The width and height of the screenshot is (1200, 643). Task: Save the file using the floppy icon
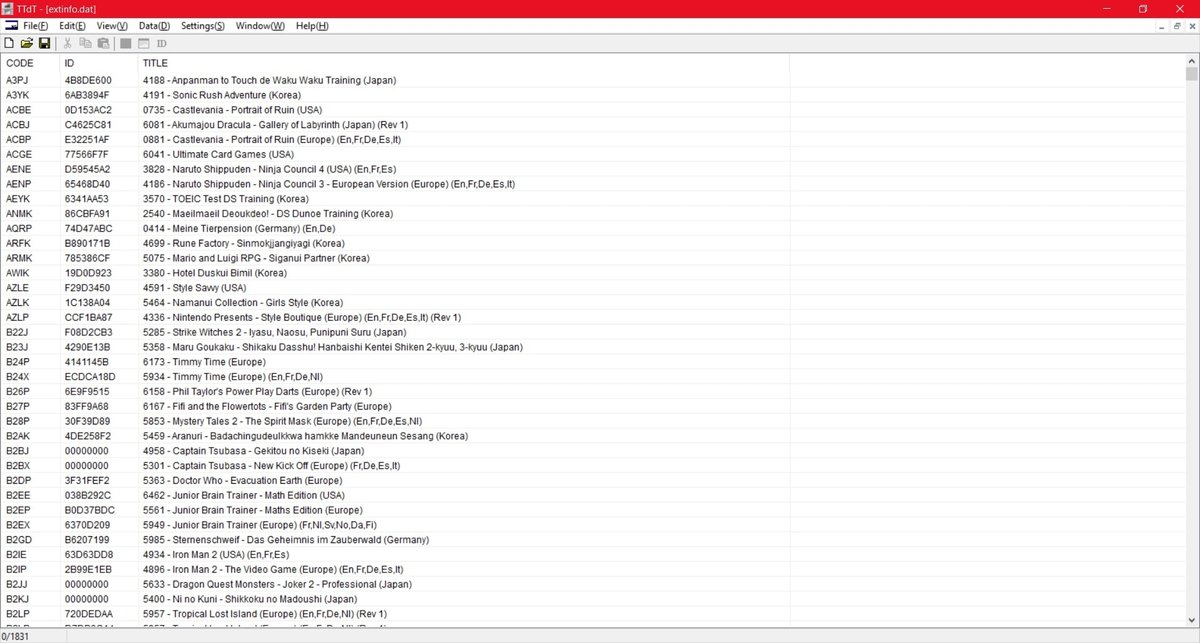pyautogui.click(x=44, y=44)
